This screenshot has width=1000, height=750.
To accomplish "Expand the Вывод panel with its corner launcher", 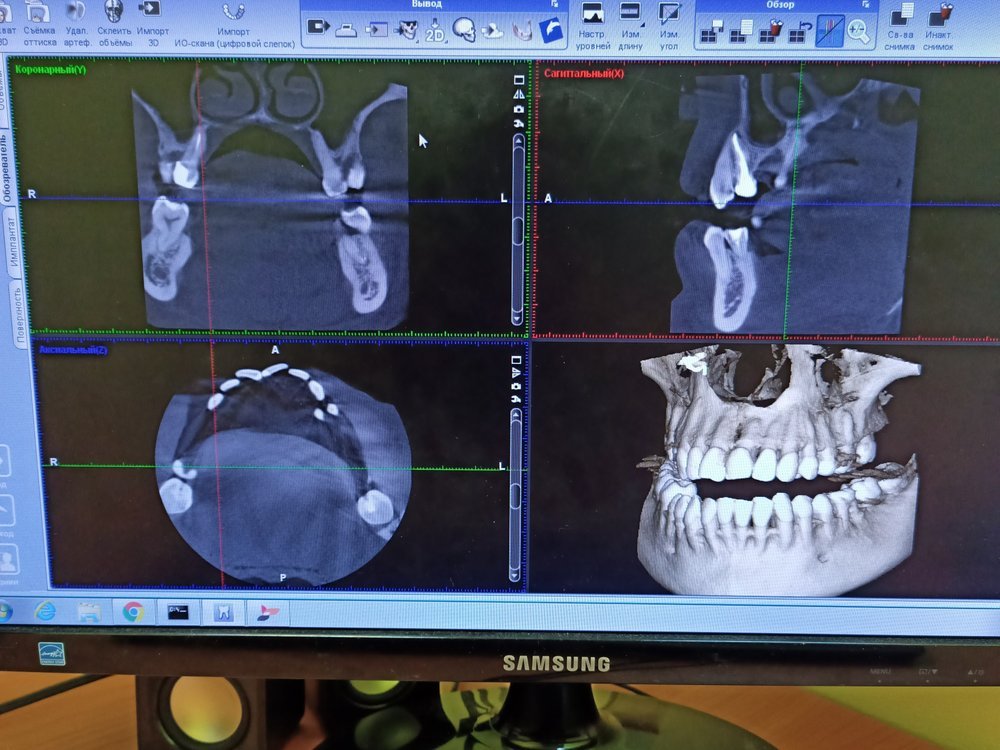I will pyautogui.click(x=554, y=4).
